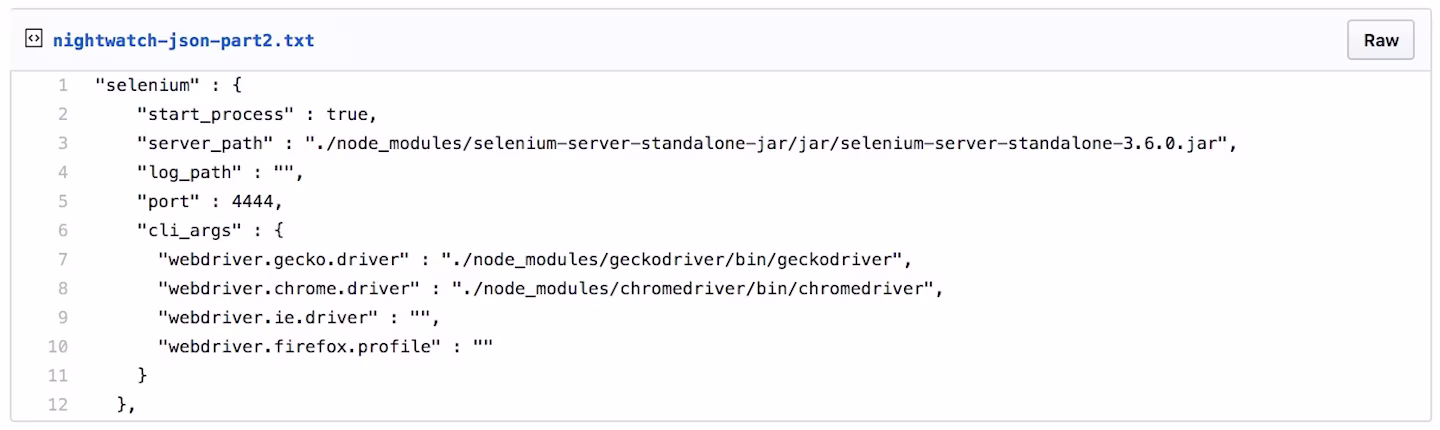This screenshot has width=1440, height=430.
Task: Click the geckodriver path string
Action: click(673, 260)
